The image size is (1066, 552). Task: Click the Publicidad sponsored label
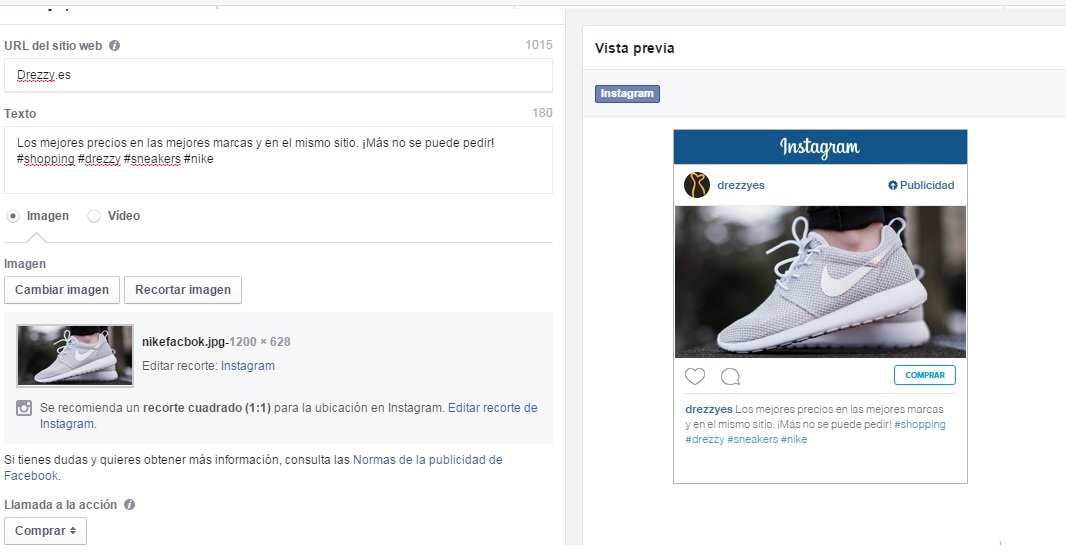point(921,185)
